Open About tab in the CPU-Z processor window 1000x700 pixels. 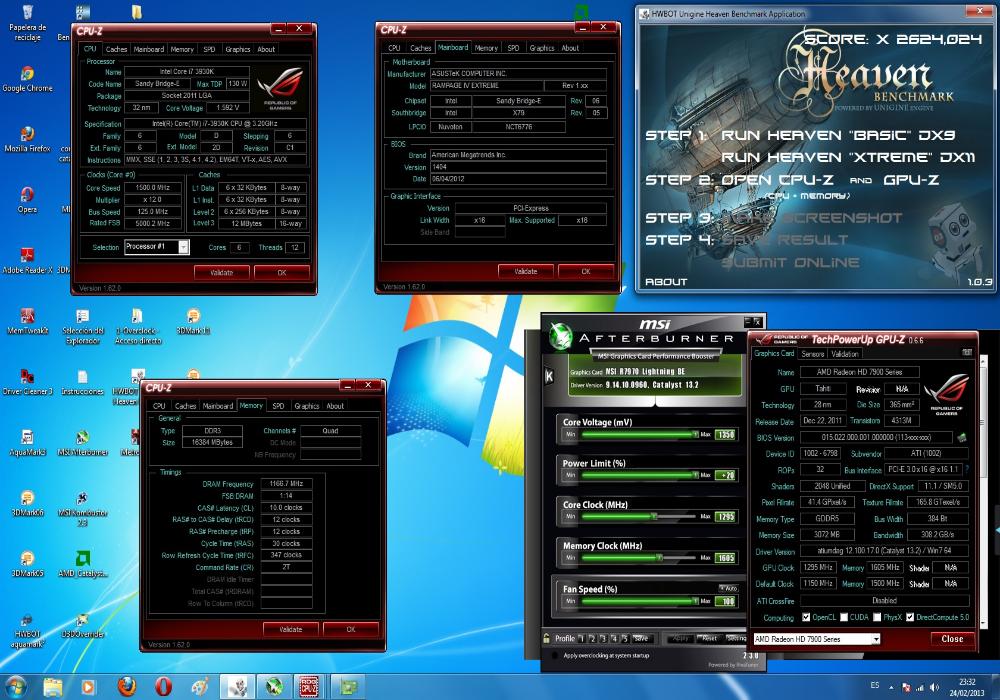click(x=266, y=49)
